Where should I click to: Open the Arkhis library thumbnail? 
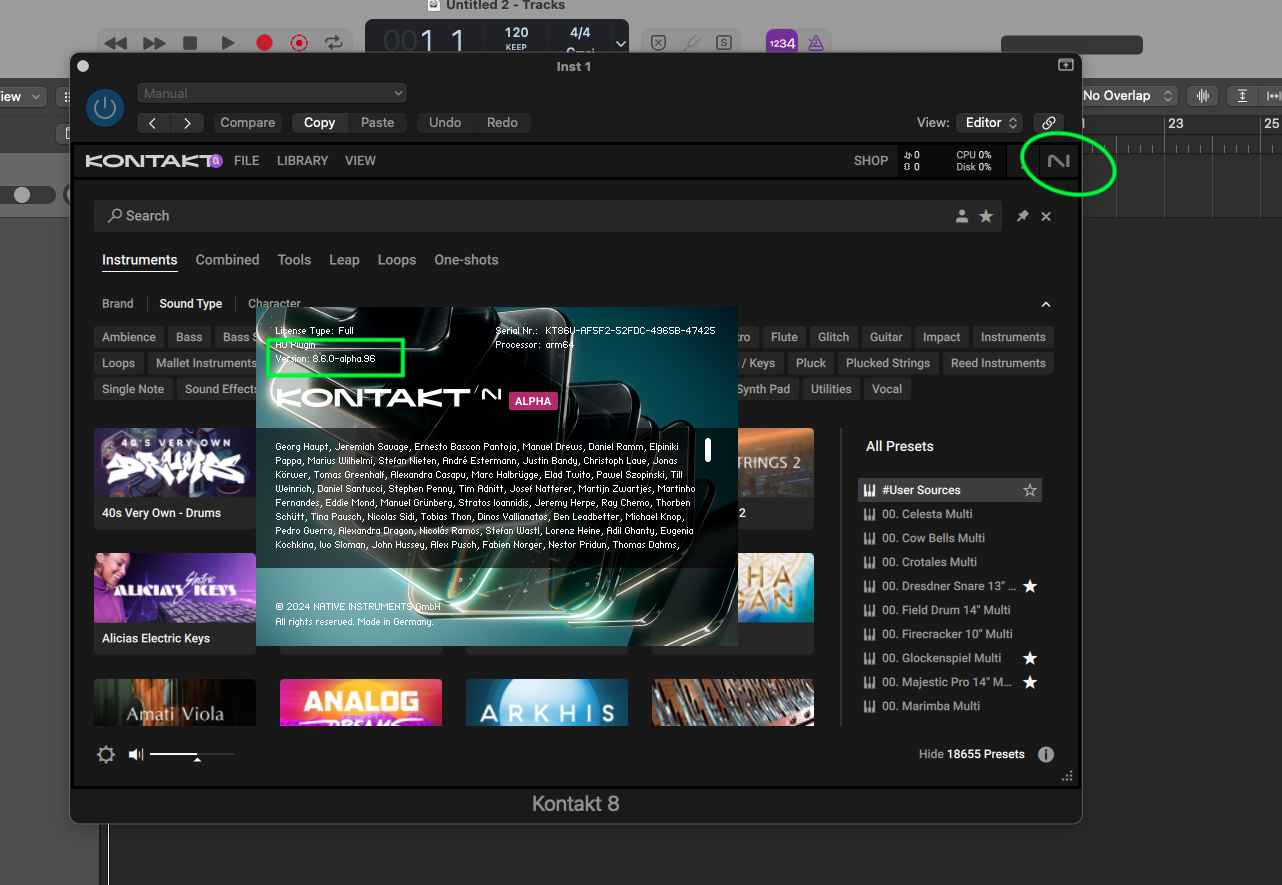point(547,702)
